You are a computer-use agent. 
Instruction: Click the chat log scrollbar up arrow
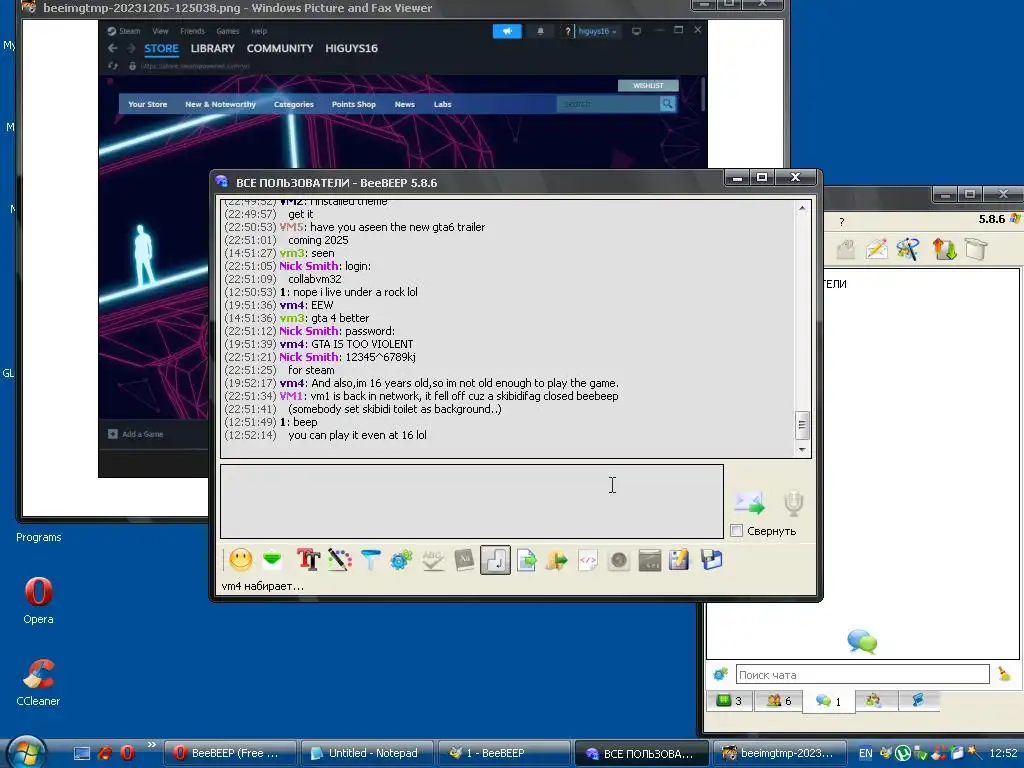tap(802, 208)
